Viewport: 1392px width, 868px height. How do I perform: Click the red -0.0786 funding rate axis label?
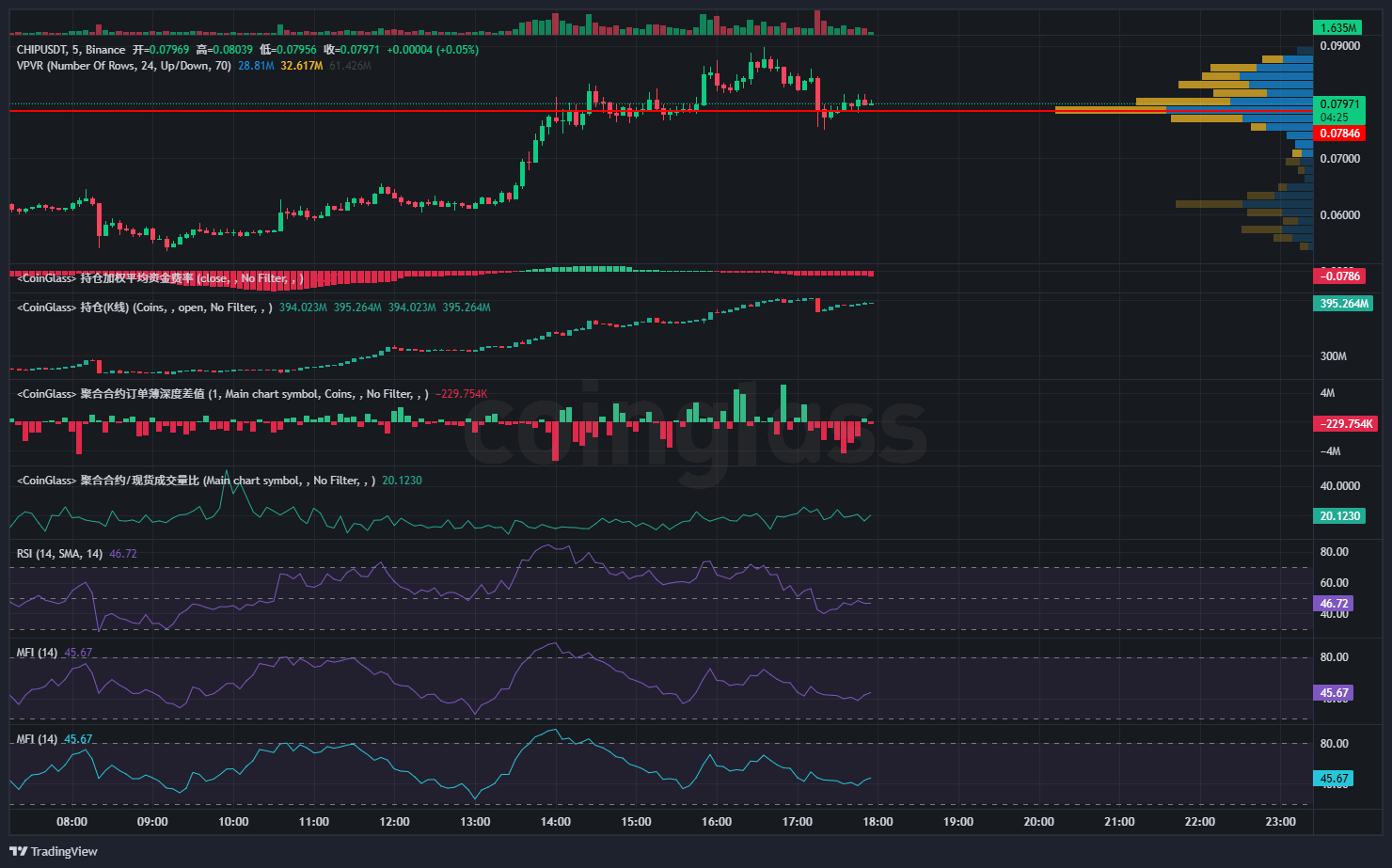click(x=1339, y=276)
